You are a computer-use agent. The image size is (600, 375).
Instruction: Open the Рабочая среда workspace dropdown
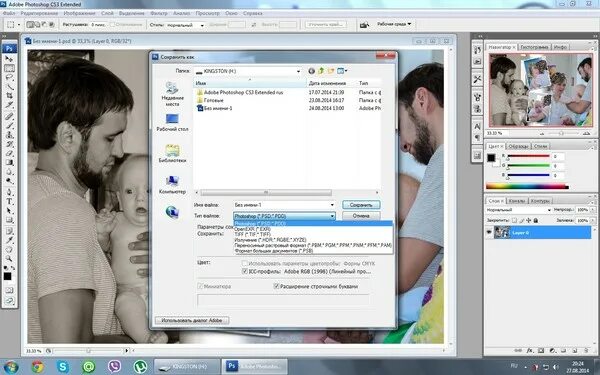(394, 24)
